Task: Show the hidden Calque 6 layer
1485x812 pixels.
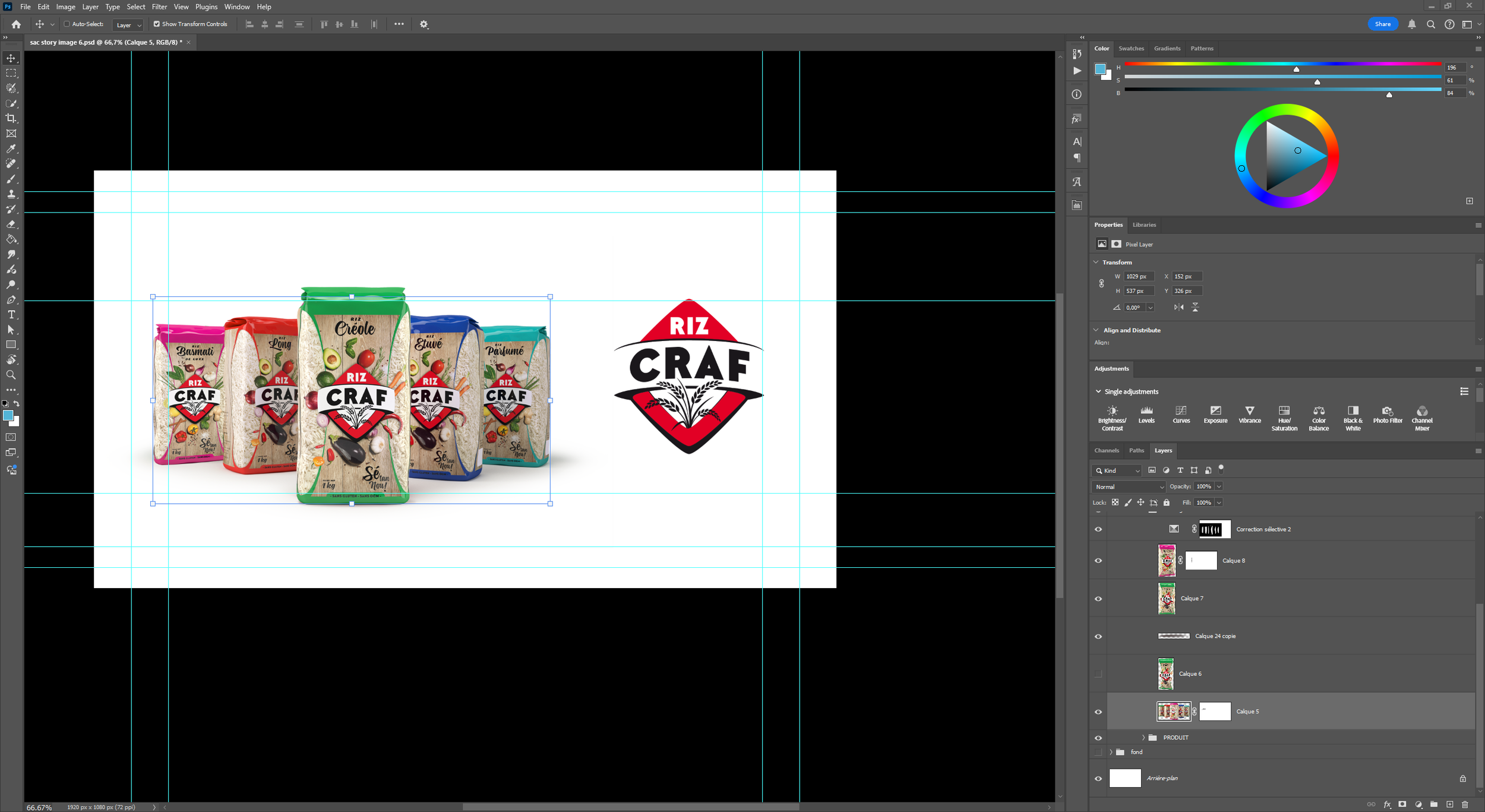Action: coord(1098,674)
